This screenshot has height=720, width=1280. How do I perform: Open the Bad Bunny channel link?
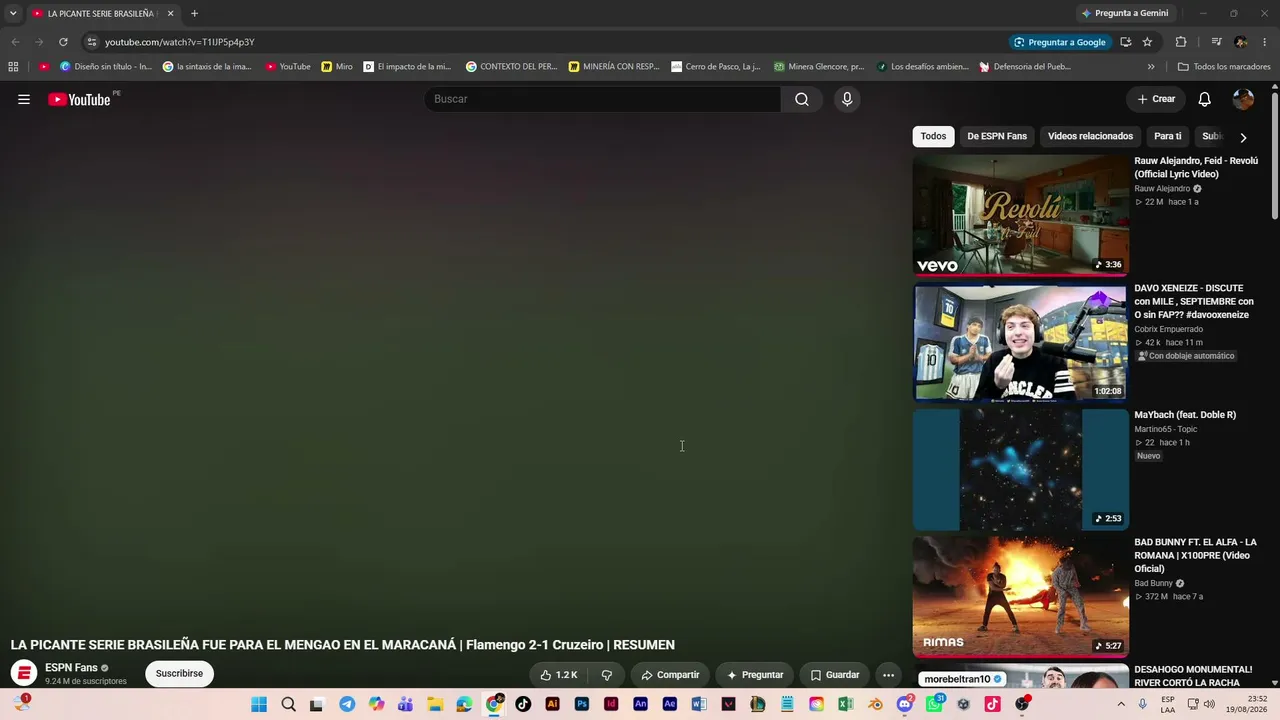1153,583
